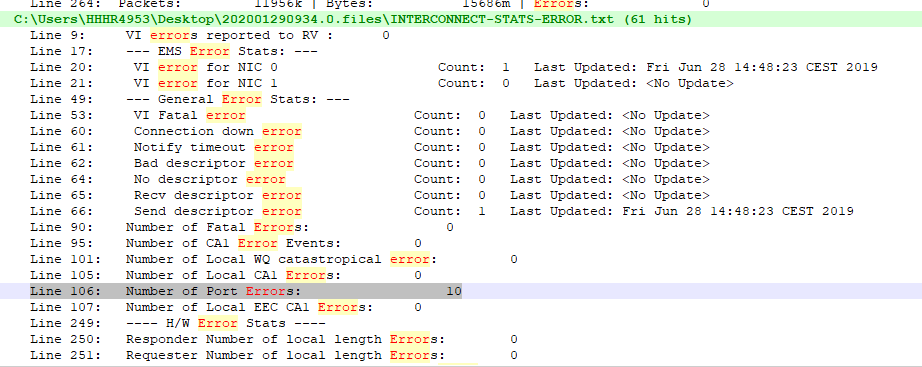The height and width of the screenshot is (367, 922).
Task: Click the Line 17 EMS Error Stats result
Action: pyautogui.click(x=174, y=51)
